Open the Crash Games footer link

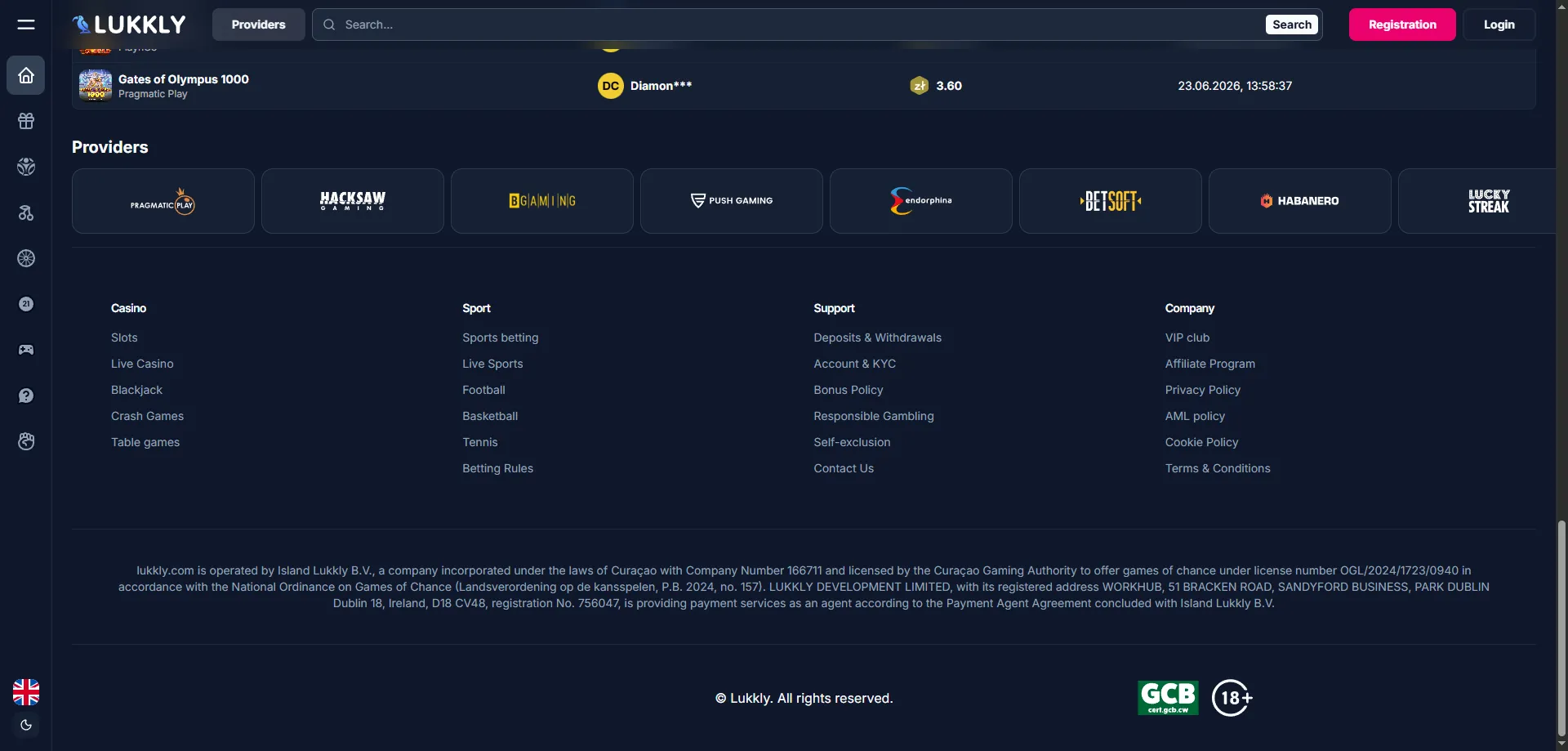147,416
